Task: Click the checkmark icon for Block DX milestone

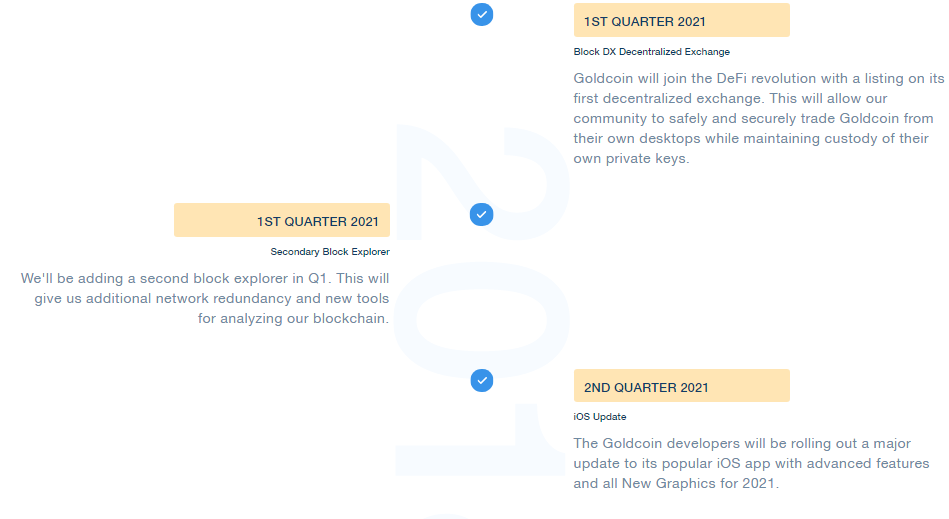Action: tap(482, 15)
